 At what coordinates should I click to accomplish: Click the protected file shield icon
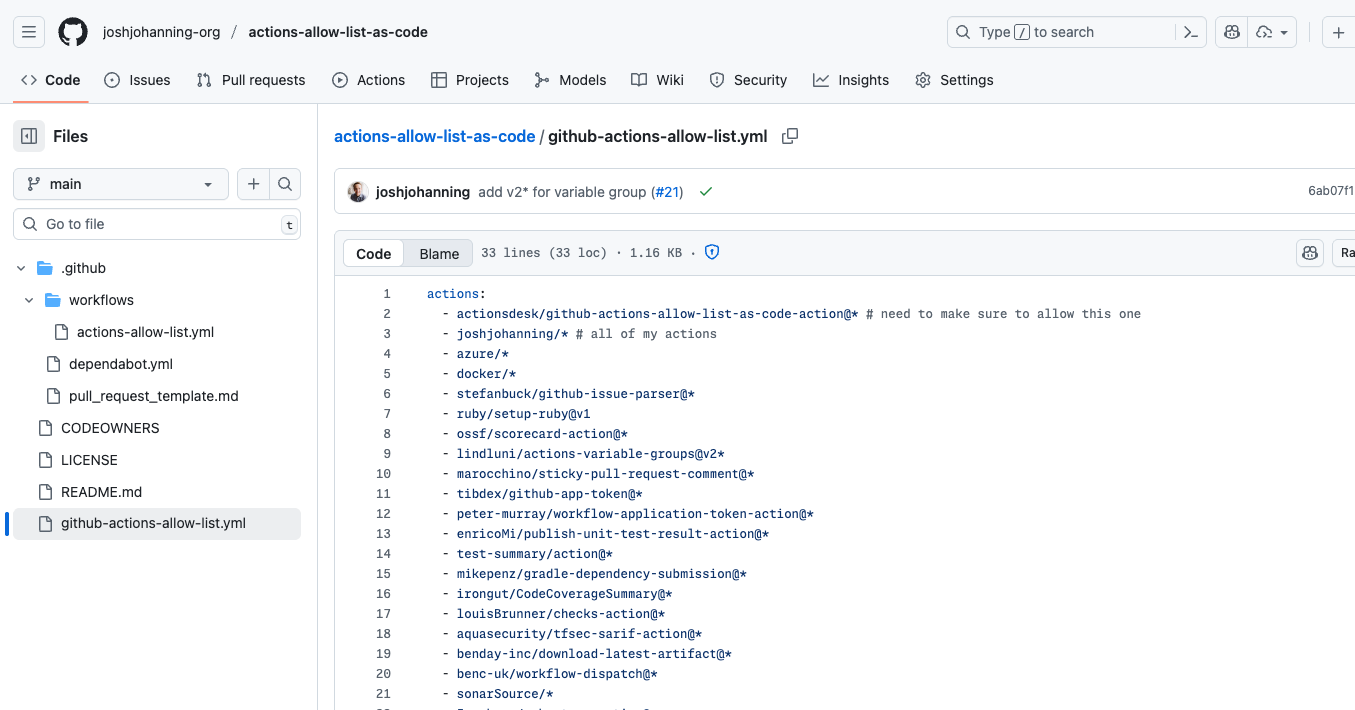point(711,252)
